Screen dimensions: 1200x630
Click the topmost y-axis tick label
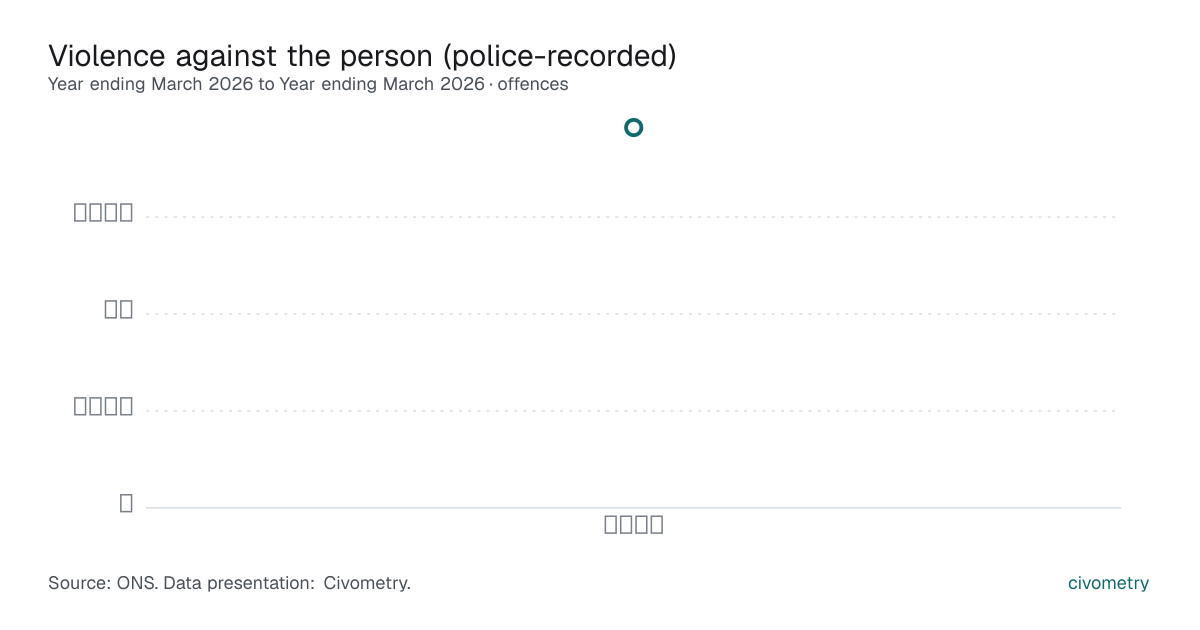103,212
